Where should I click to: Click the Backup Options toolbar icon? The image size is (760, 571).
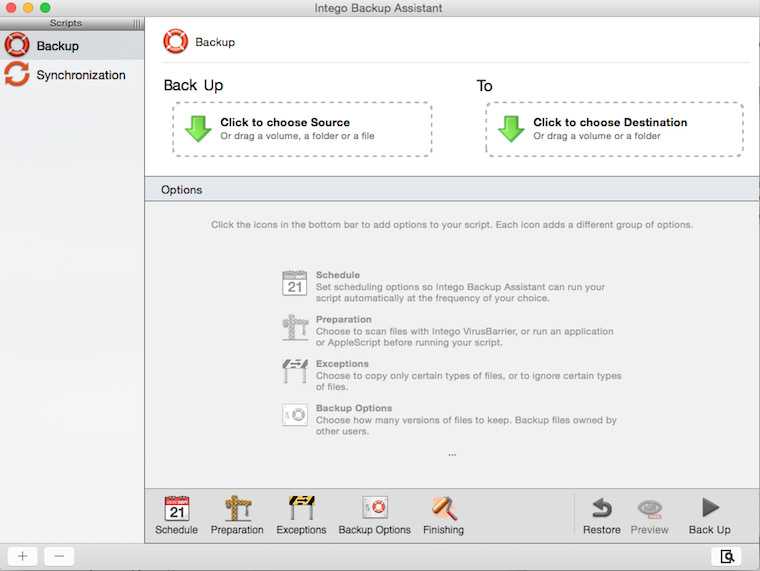tap(375, 516)
